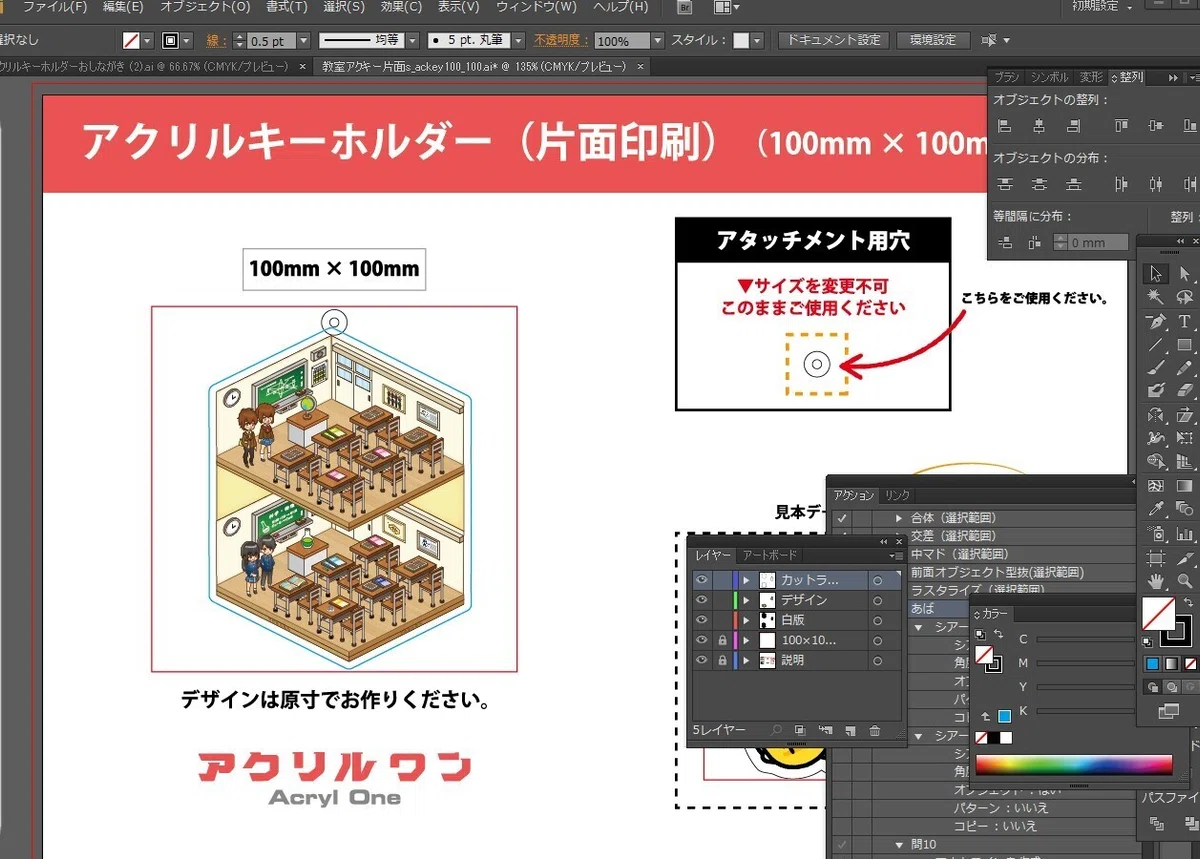1200x859 pixels.
Task: Target the デザイン layer circle
Action: [877, 600]
